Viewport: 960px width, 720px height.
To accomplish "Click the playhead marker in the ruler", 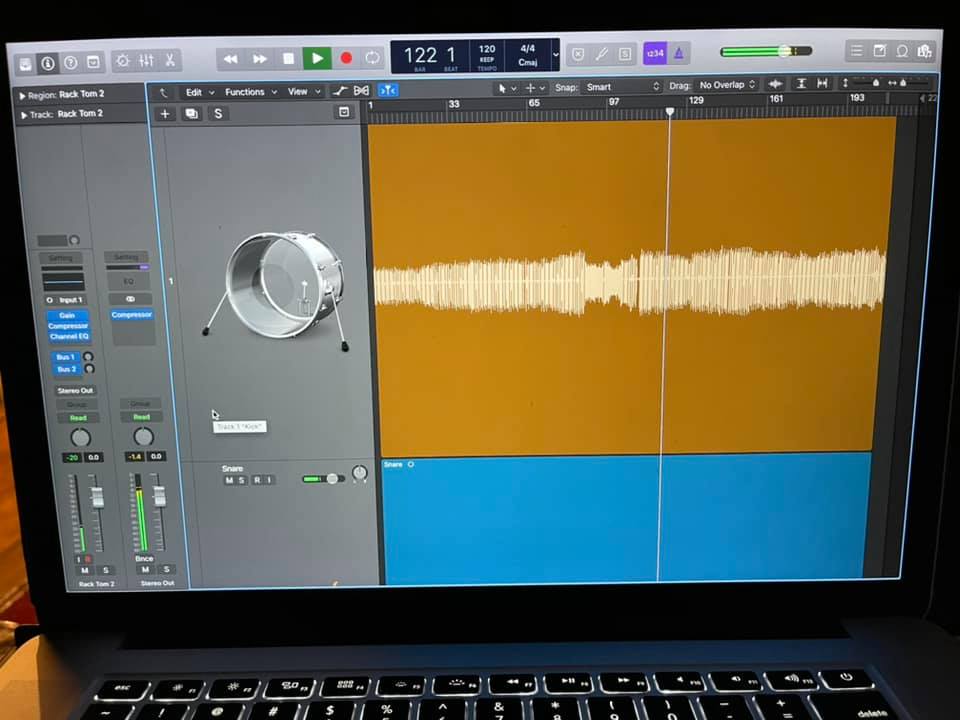I will [670, 111].
